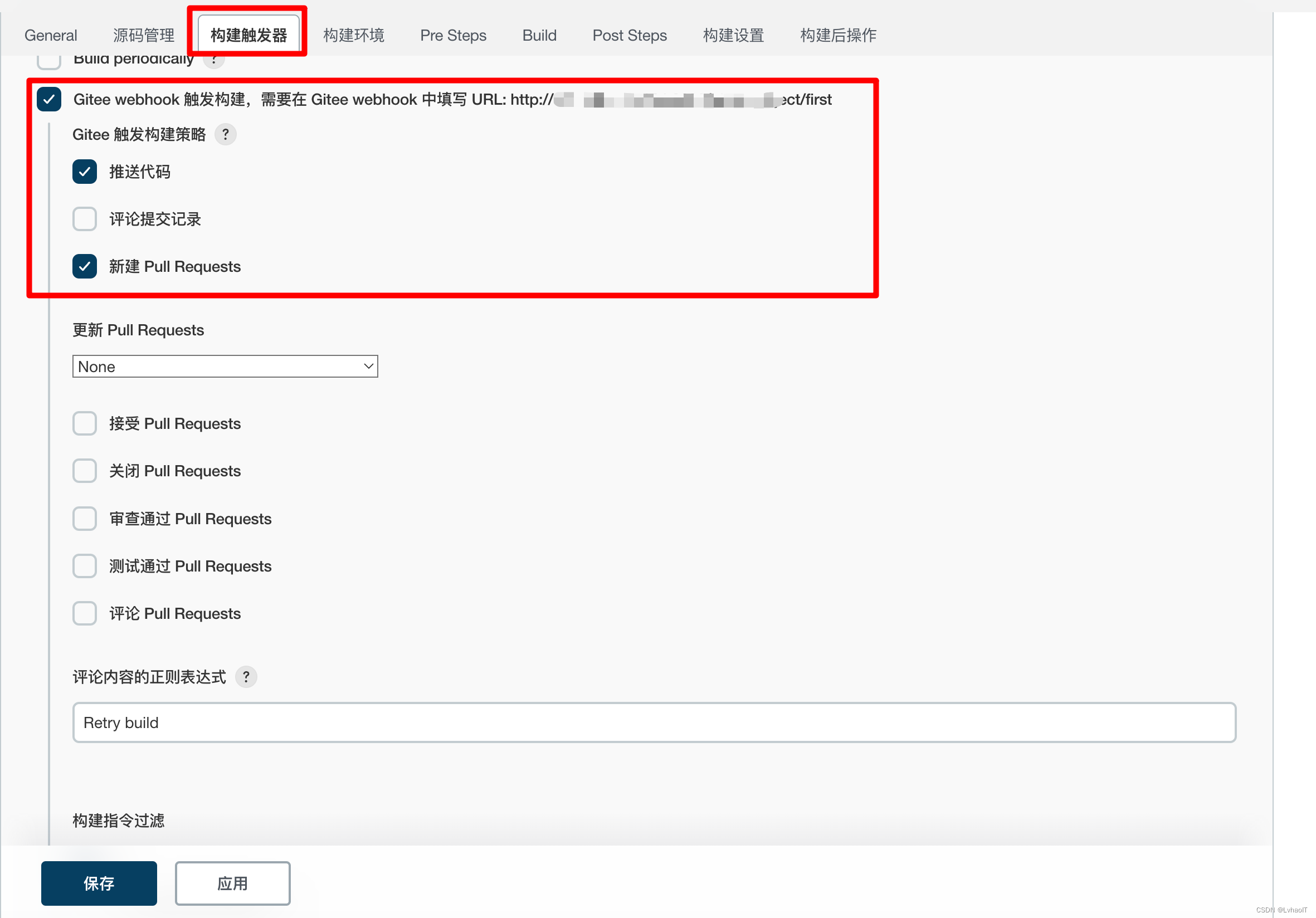Click the 应用 button
The width and height of the screenshot is (1316, 918).
tap(232, 883)
